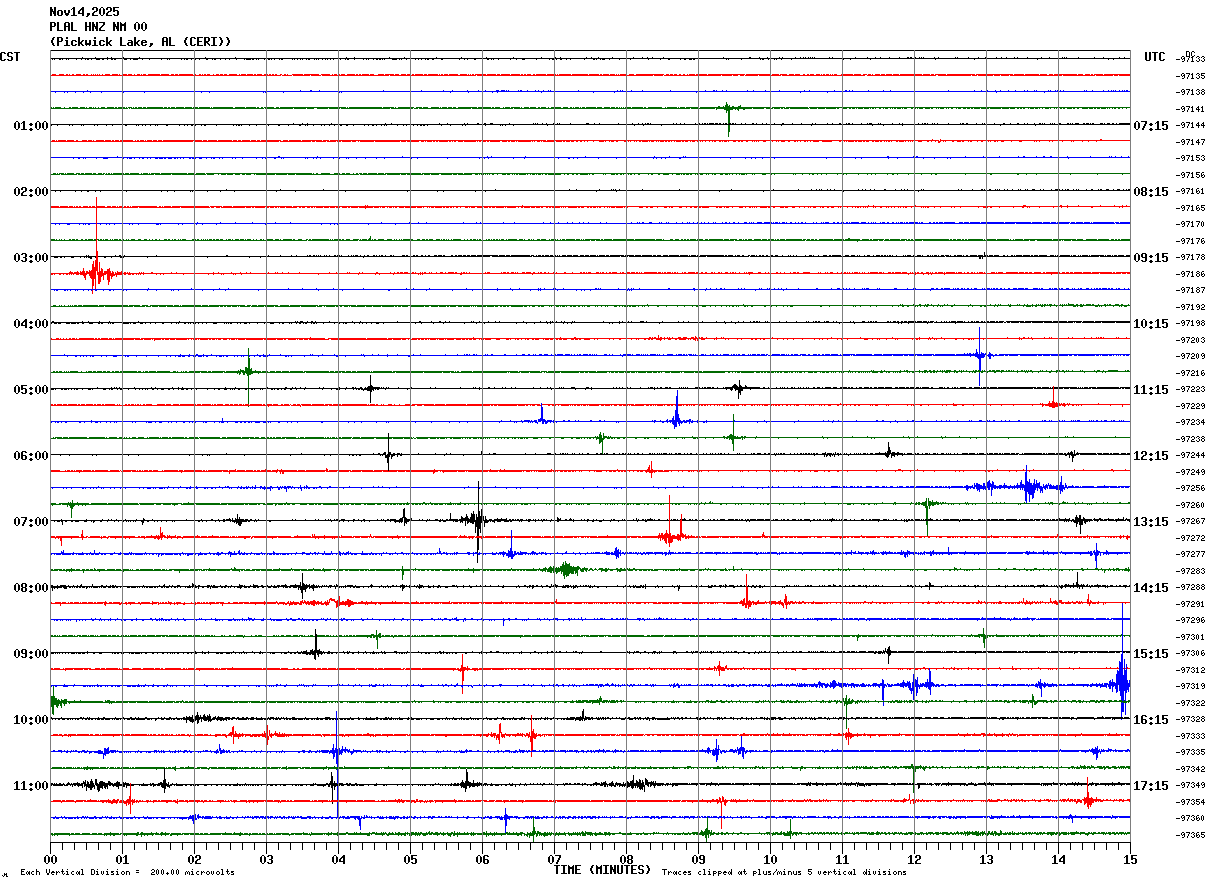
Task: Click the 13:15 UTC time label
Action: (1150, 522)
